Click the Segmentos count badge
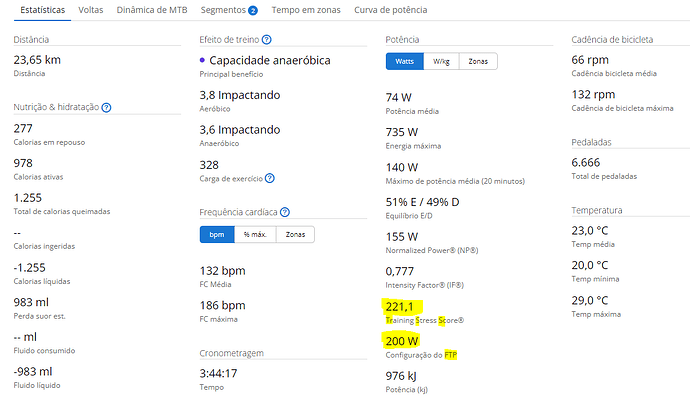The width and height of the screenshot is (690, 398). (253, 11)
